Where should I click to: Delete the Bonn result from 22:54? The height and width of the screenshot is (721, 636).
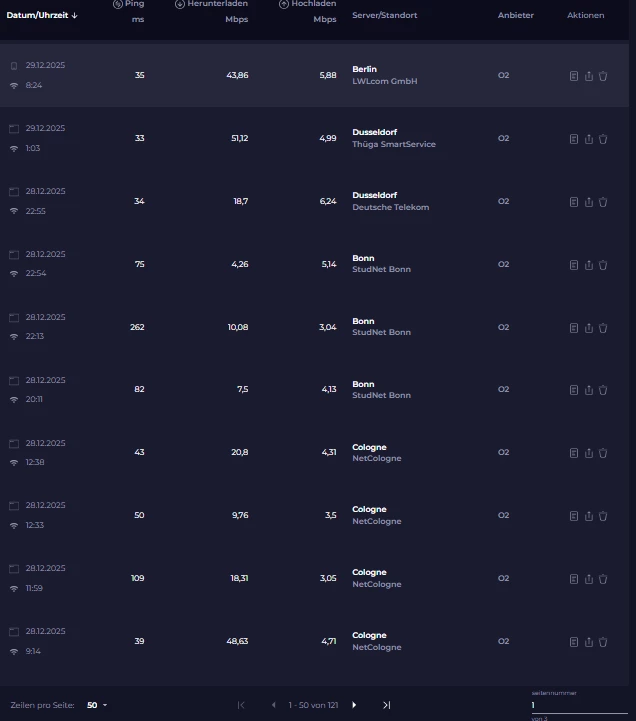coord(603,265)
